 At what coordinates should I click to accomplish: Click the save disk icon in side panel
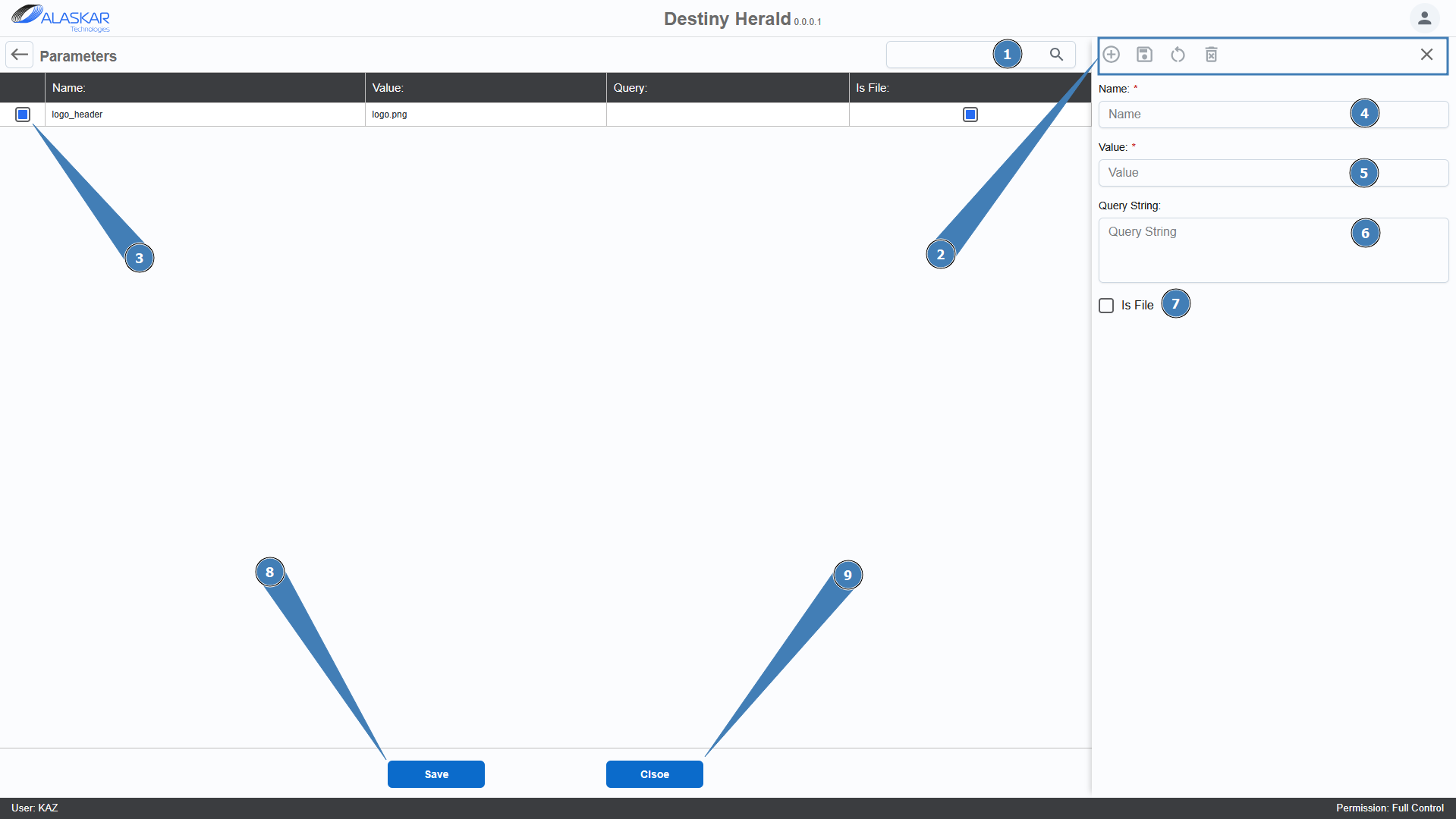tap(1145, 55)
